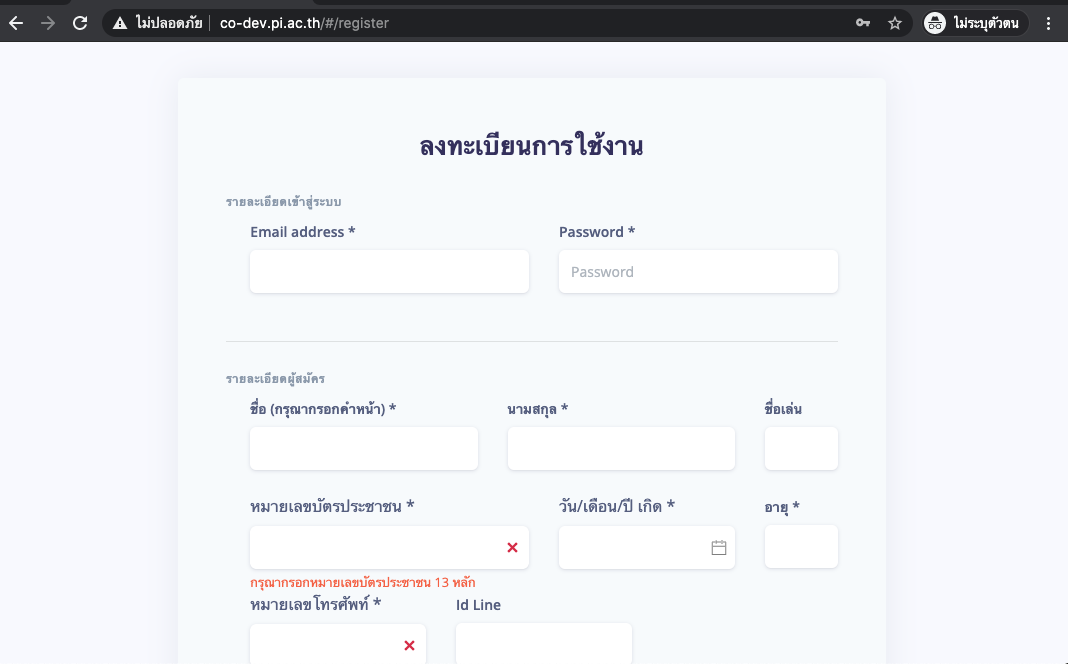The image size is (1068, 664).
Task: Click red X in phone number field
Action: 409,645
